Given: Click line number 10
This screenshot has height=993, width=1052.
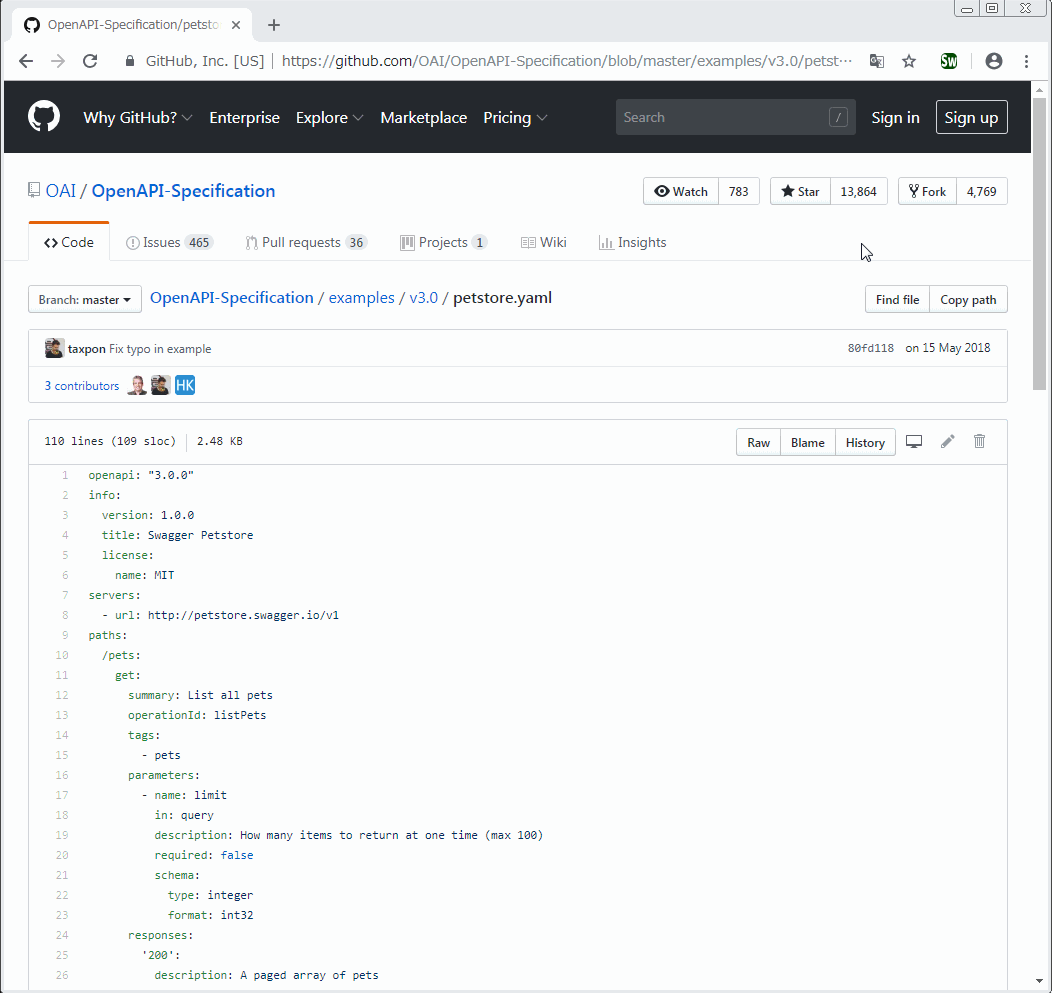Looking at the screenshot, I should tap(62, 655).
